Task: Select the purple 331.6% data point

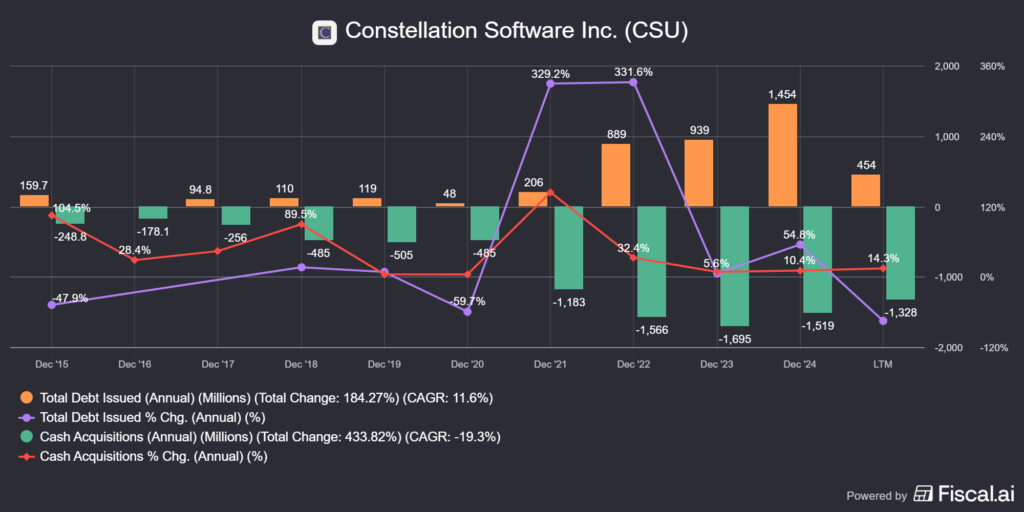Action: (635, 82)
